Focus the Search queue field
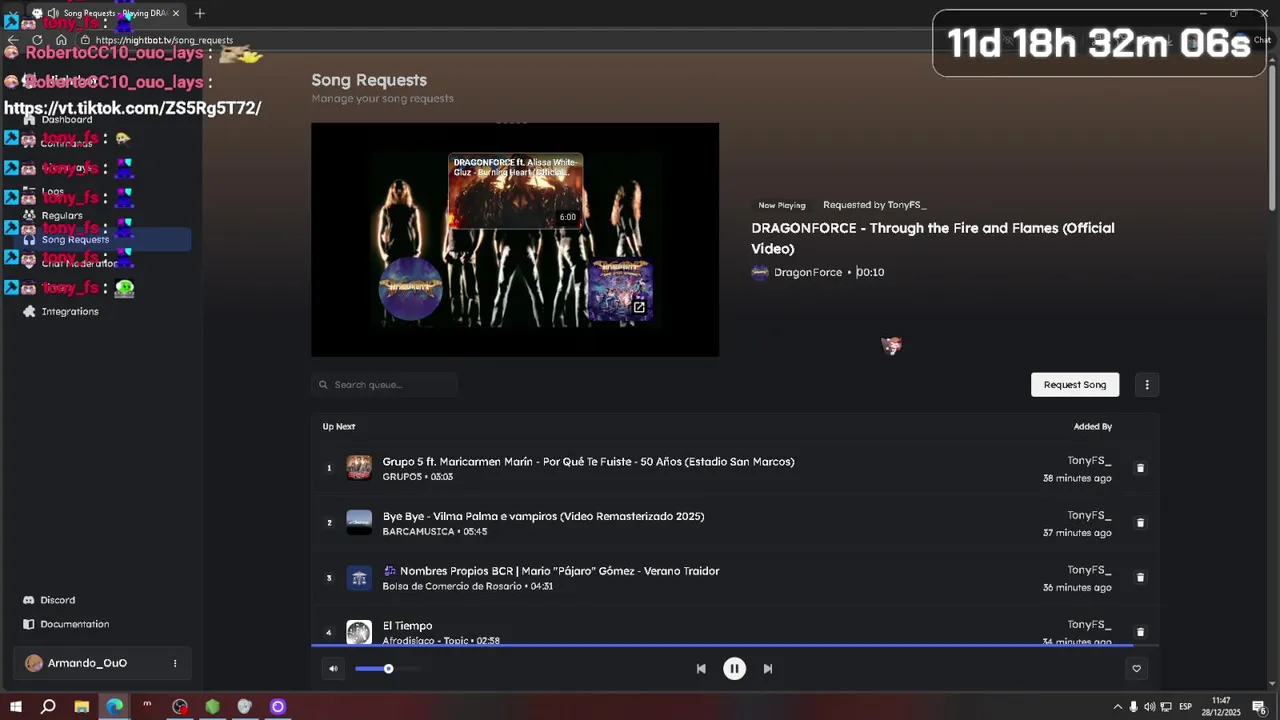This screenshot has width=1280, height=720. pyautogui.click(x=384, y=385)
